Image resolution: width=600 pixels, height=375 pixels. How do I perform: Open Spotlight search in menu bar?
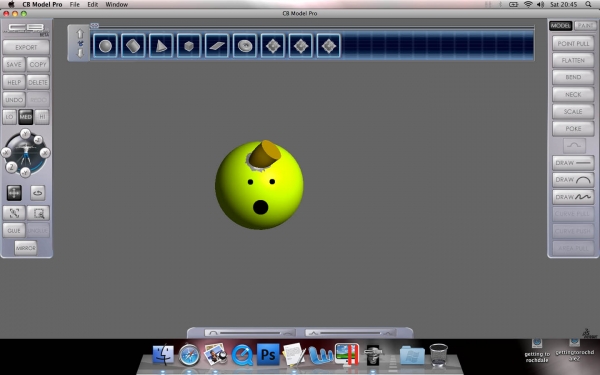click(588, 4)
